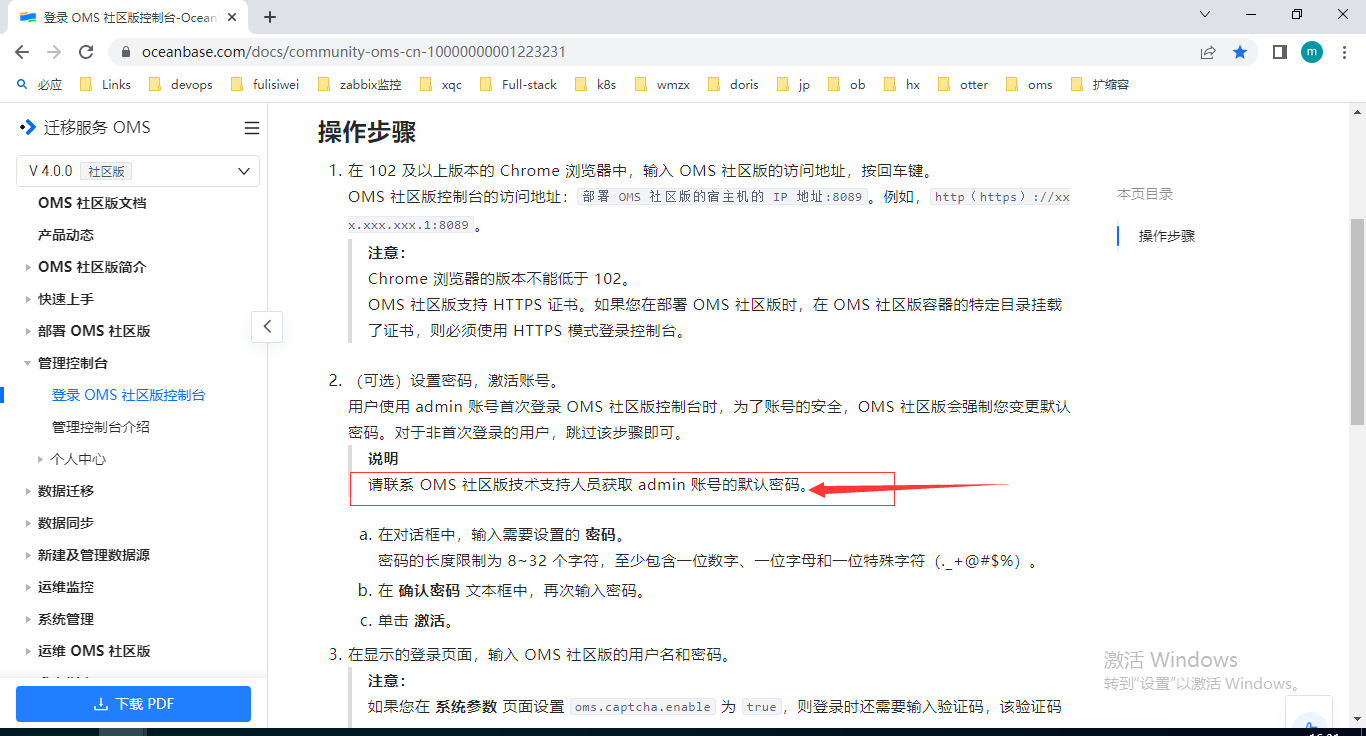This screenshot has width=1366, height=736.
Task: Open the devops bookmark folder
Action: click(180, 84)
